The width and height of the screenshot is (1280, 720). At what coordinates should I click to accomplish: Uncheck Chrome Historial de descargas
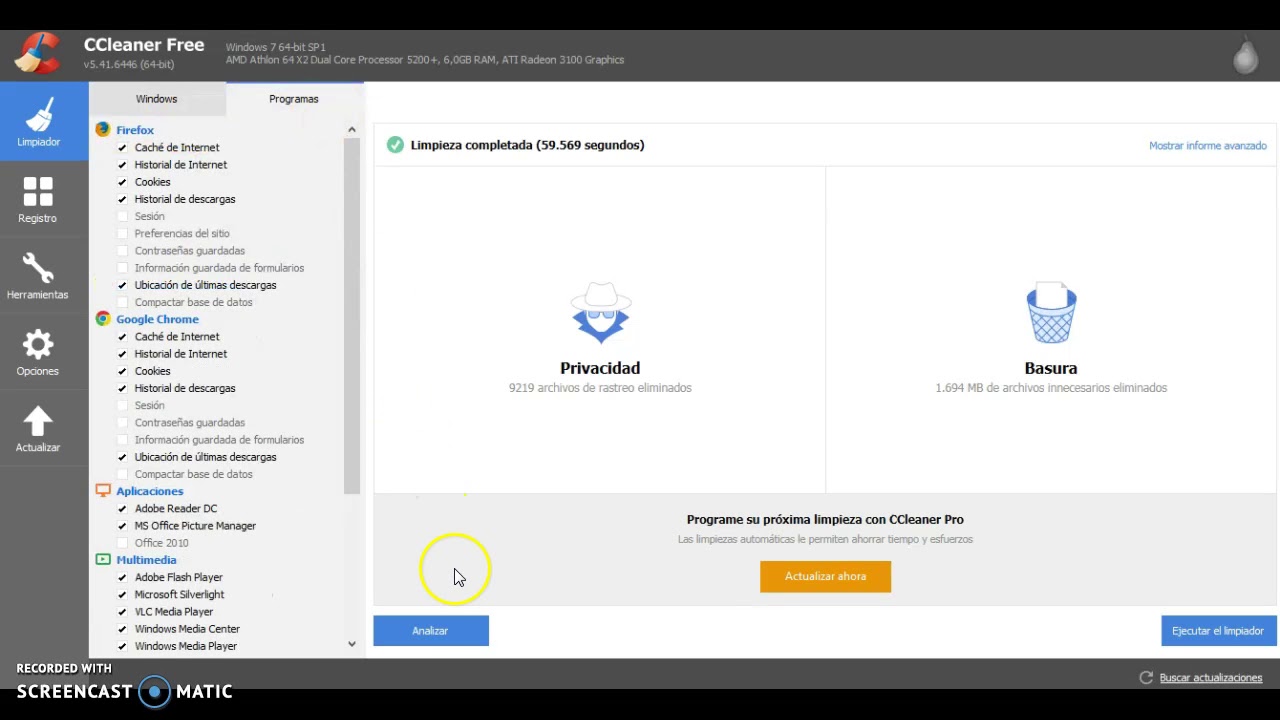(122, 388)
